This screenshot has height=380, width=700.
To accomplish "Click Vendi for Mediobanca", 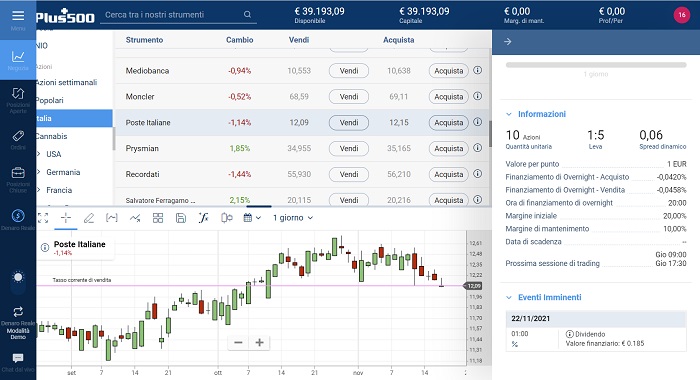I will (349, 71).
